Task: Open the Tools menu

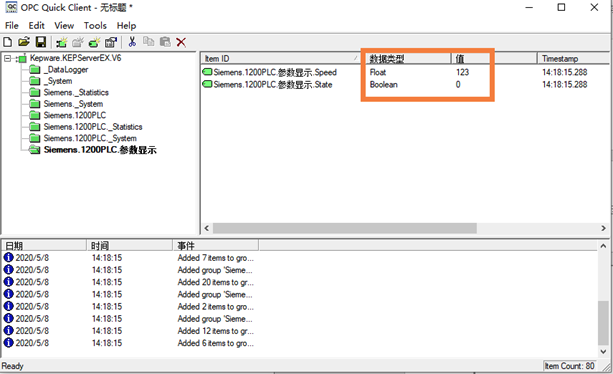Action: [95, 25]
